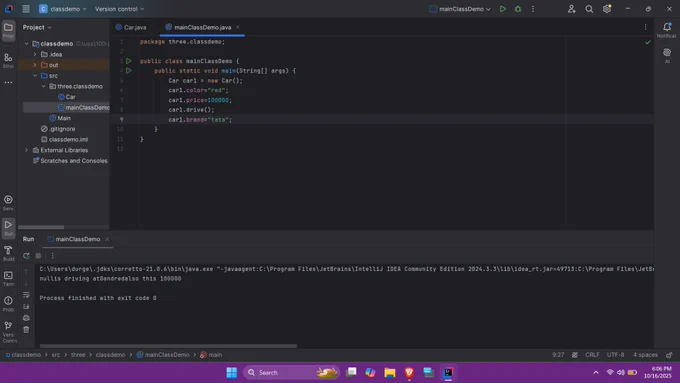
Task: Collapse the src folder
Action: tap(35, 75)
